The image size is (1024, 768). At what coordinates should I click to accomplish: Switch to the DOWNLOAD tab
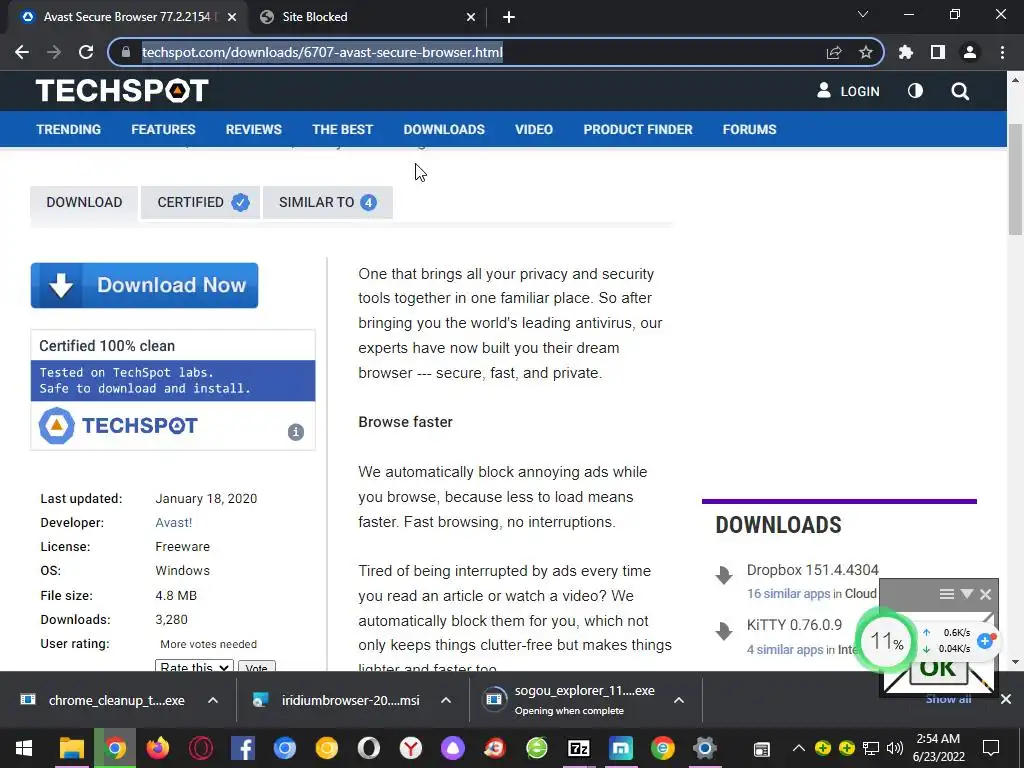click(84, 202)
